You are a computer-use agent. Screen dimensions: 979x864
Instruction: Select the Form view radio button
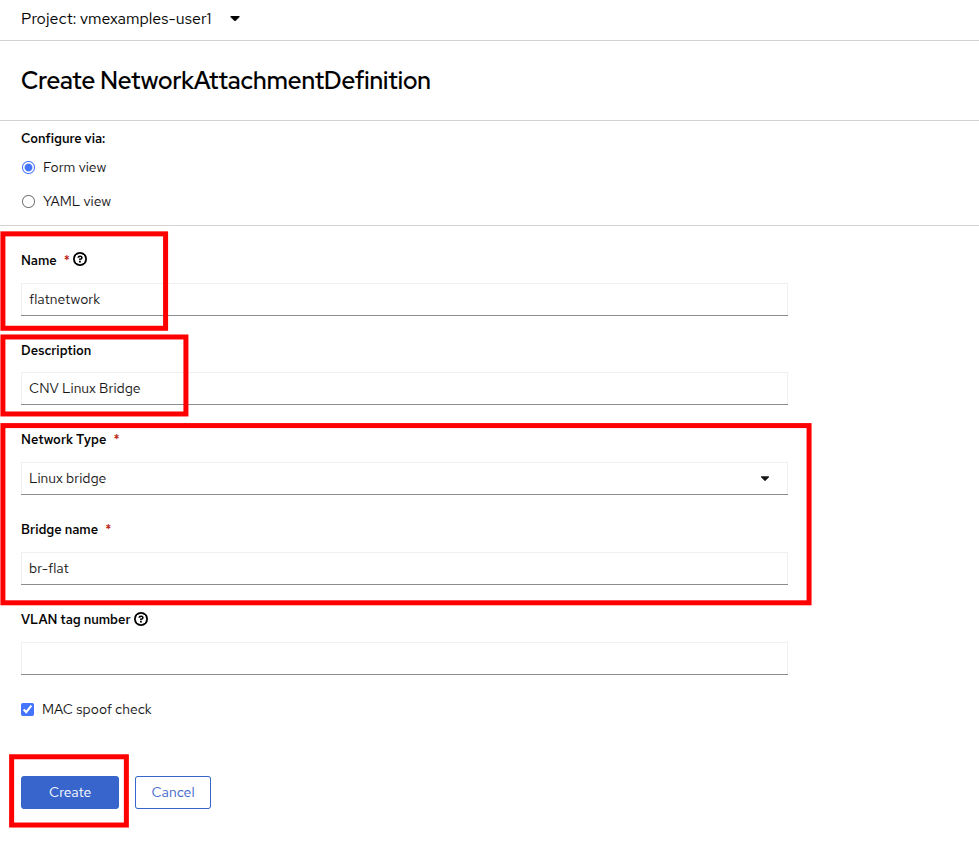coord(28,167)
